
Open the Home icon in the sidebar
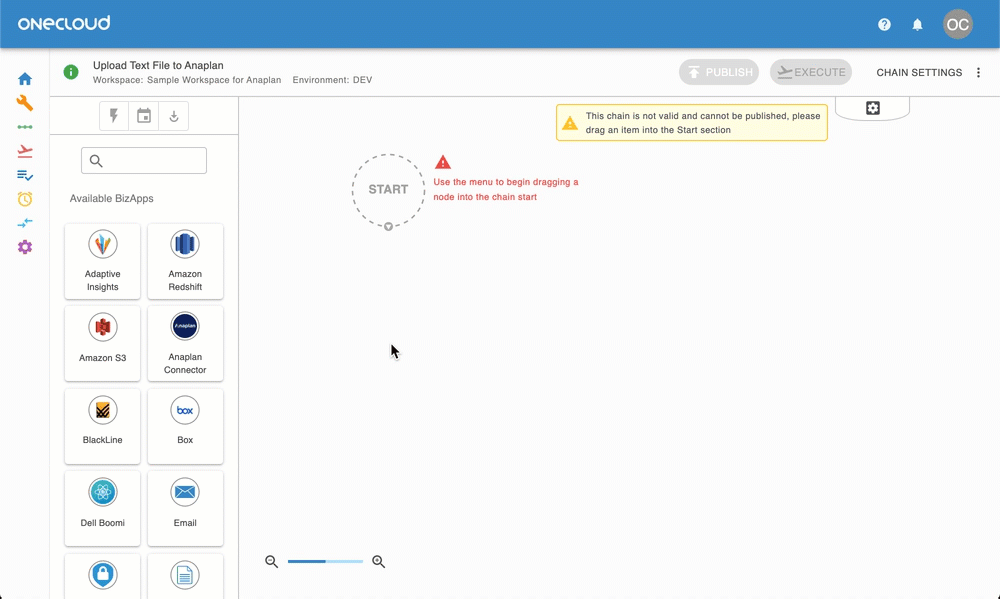25,79
